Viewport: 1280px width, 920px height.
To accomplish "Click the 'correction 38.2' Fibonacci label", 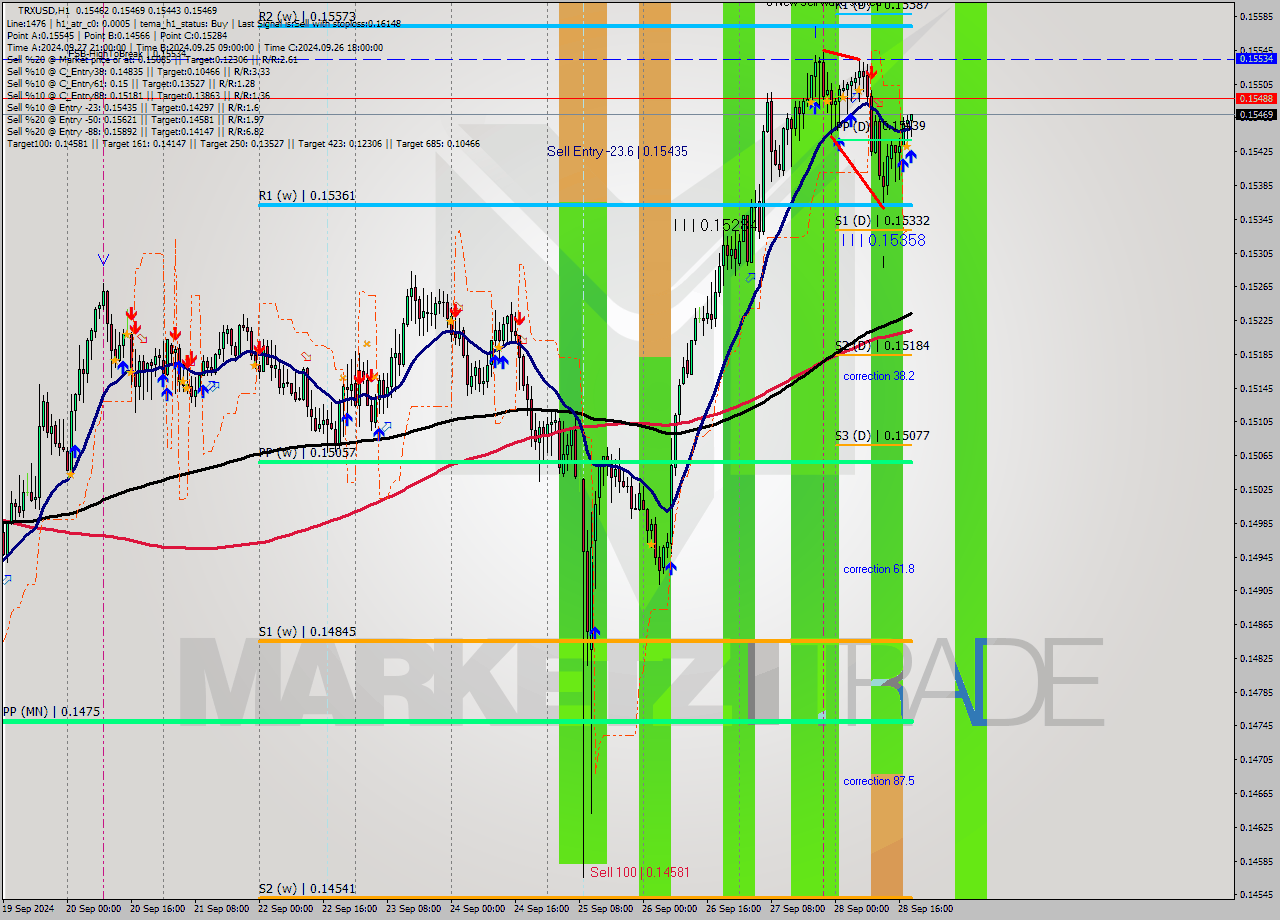I will (x=878, y=376).
